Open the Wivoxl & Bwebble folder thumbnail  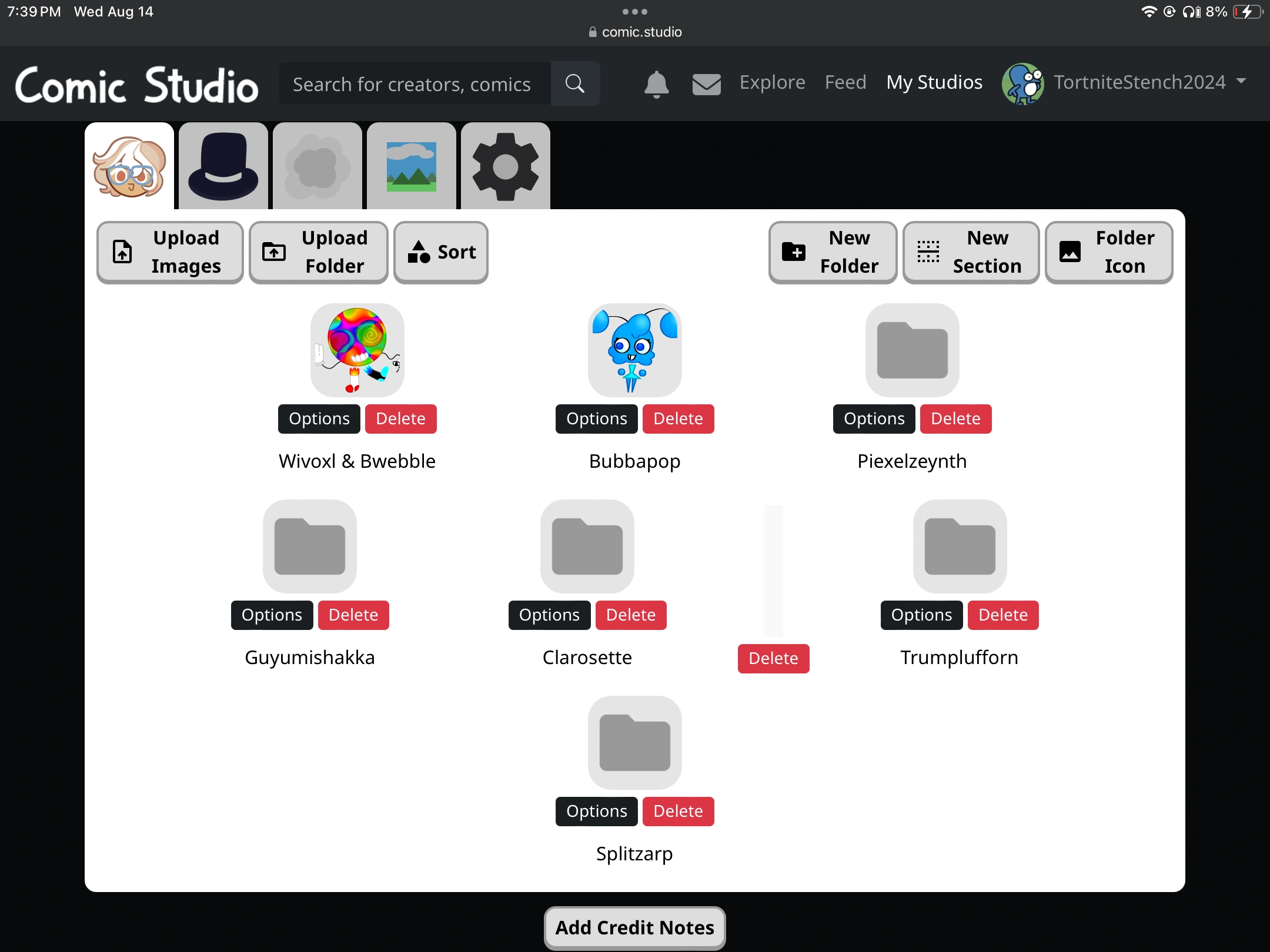coord(357,350)
